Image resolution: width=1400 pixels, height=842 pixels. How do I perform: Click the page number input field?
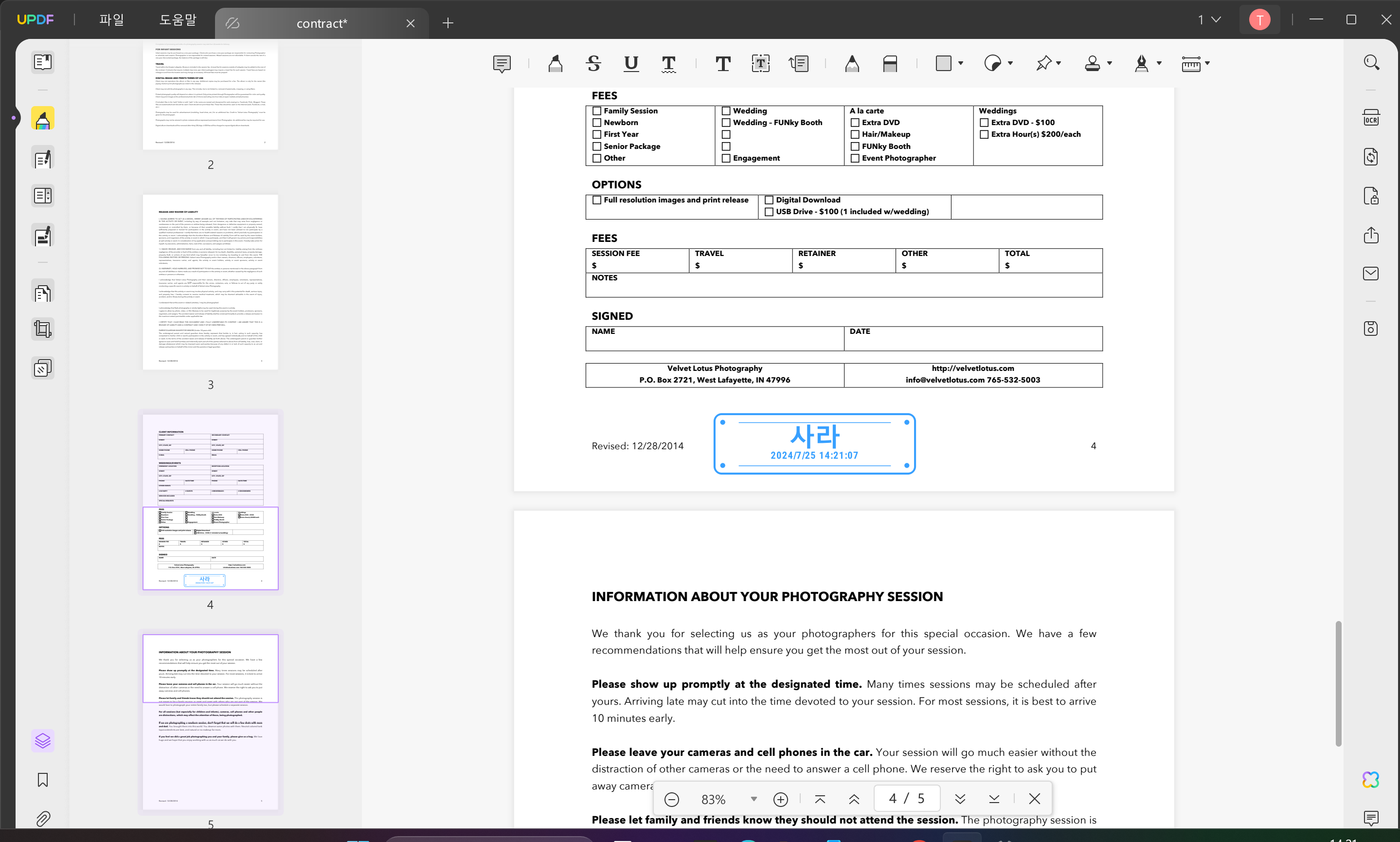[907, 799]
